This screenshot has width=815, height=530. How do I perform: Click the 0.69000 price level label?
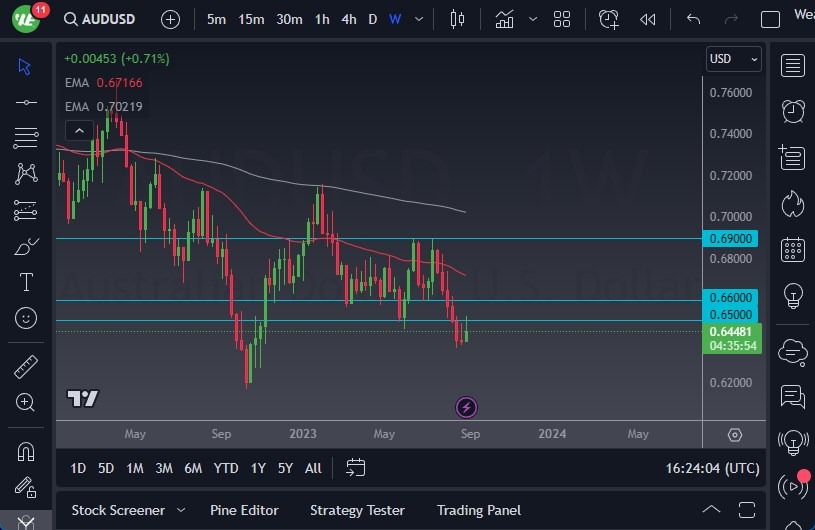[732, 239]
